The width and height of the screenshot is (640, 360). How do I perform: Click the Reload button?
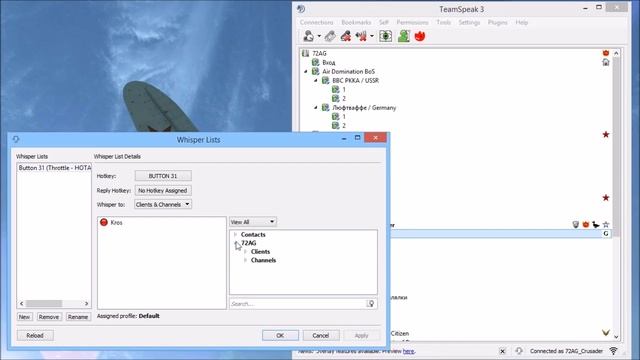35,336
